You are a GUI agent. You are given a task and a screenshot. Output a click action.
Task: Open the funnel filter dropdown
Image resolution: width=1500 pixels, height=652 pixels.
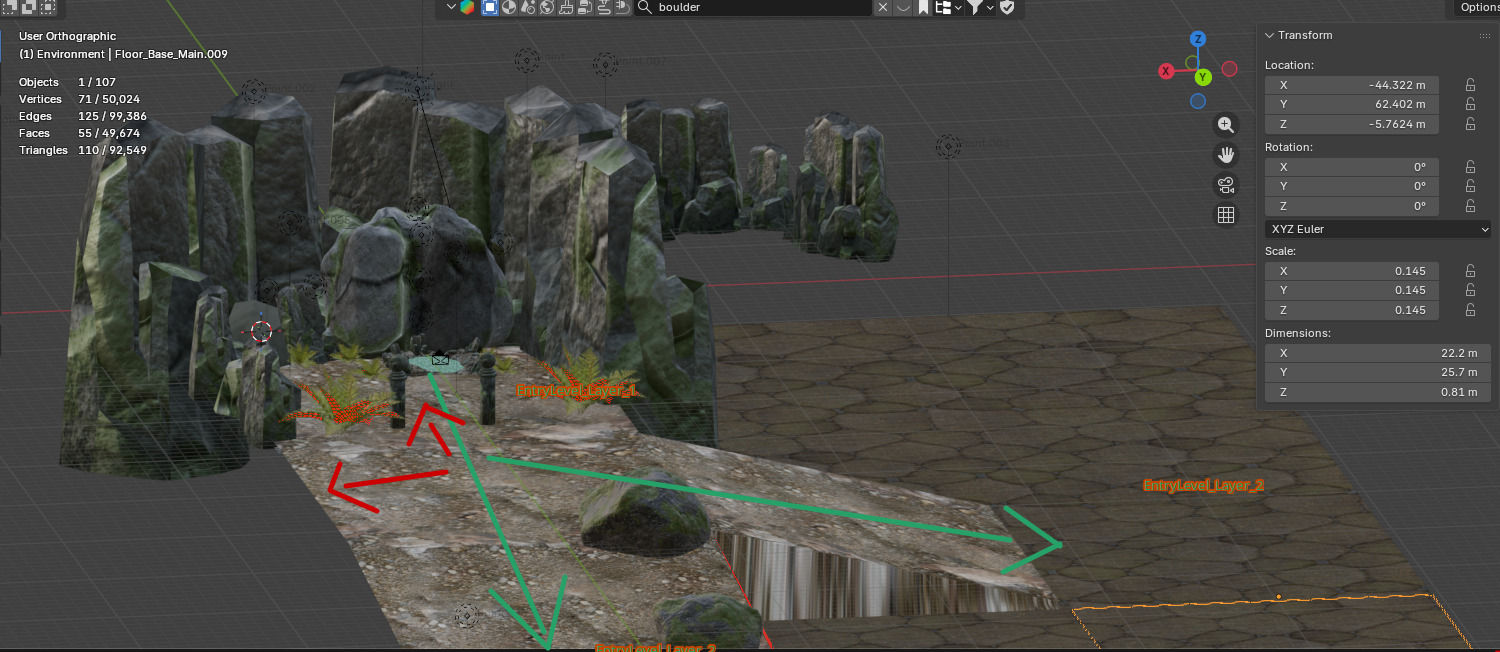979,7
